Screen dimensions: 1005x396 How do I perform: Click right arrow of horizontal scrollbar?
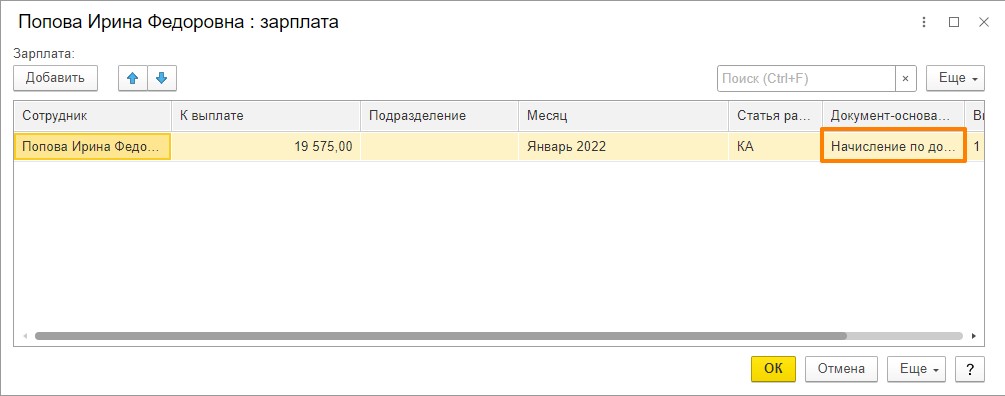[x=974, y=336]
